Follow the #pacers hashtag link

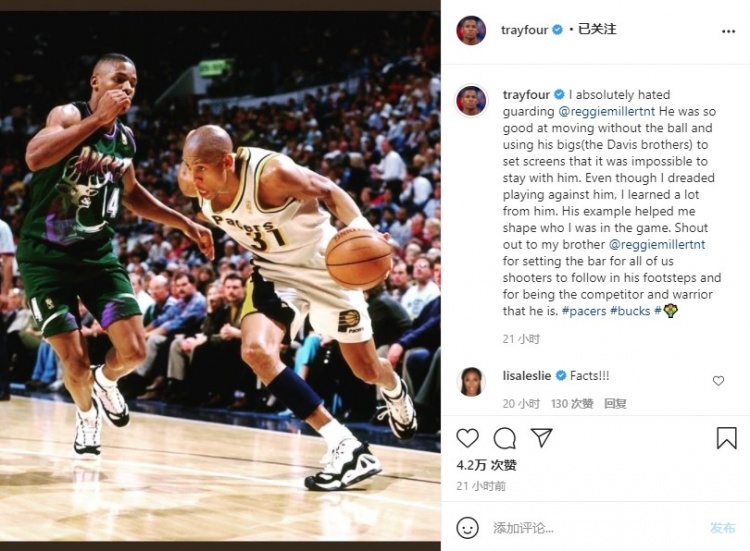point(584,311)
